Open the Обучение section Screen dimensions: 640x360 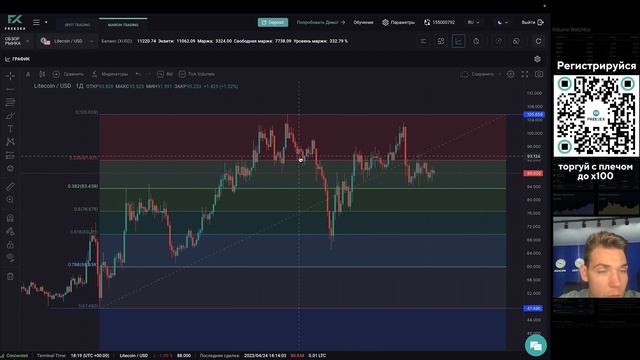pyautogui.click(x=363, y=22)
